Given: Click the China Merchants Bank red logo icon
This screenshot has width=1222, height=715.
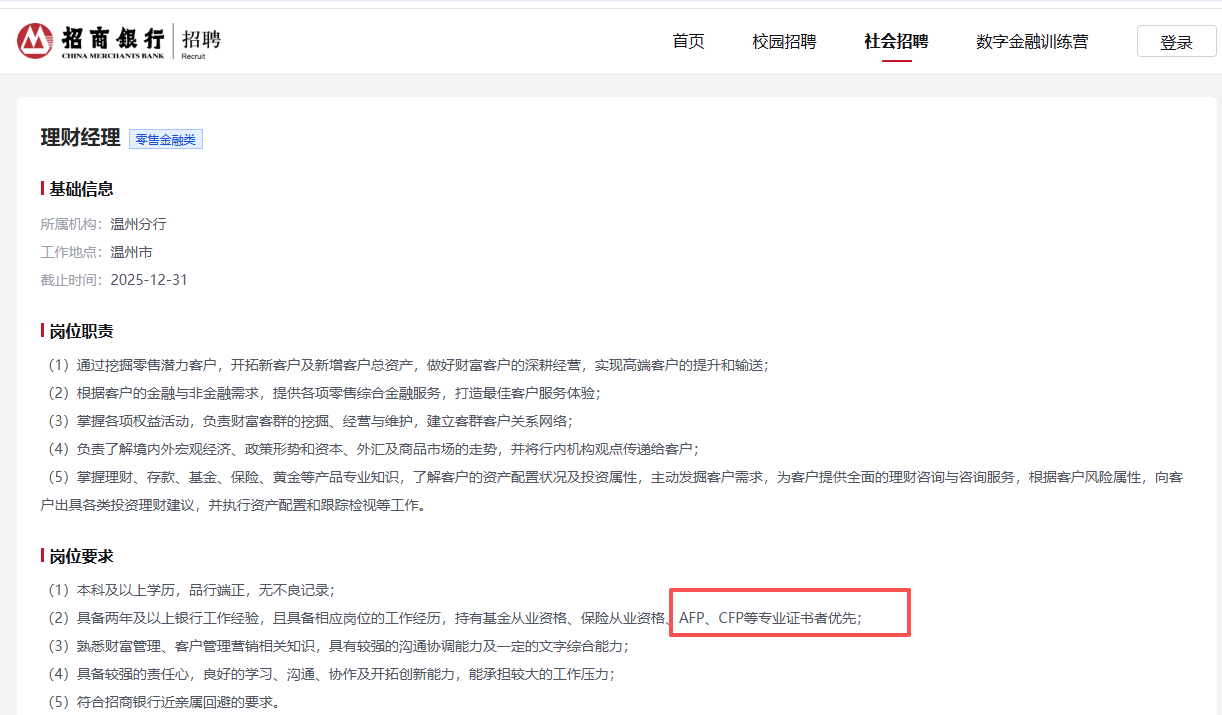Looking at the screenshot, I should (35, 41).
